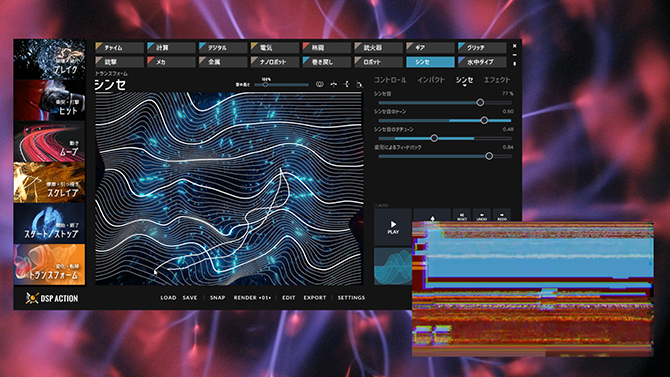Click the DSP ACTION logo

point(52,298)
